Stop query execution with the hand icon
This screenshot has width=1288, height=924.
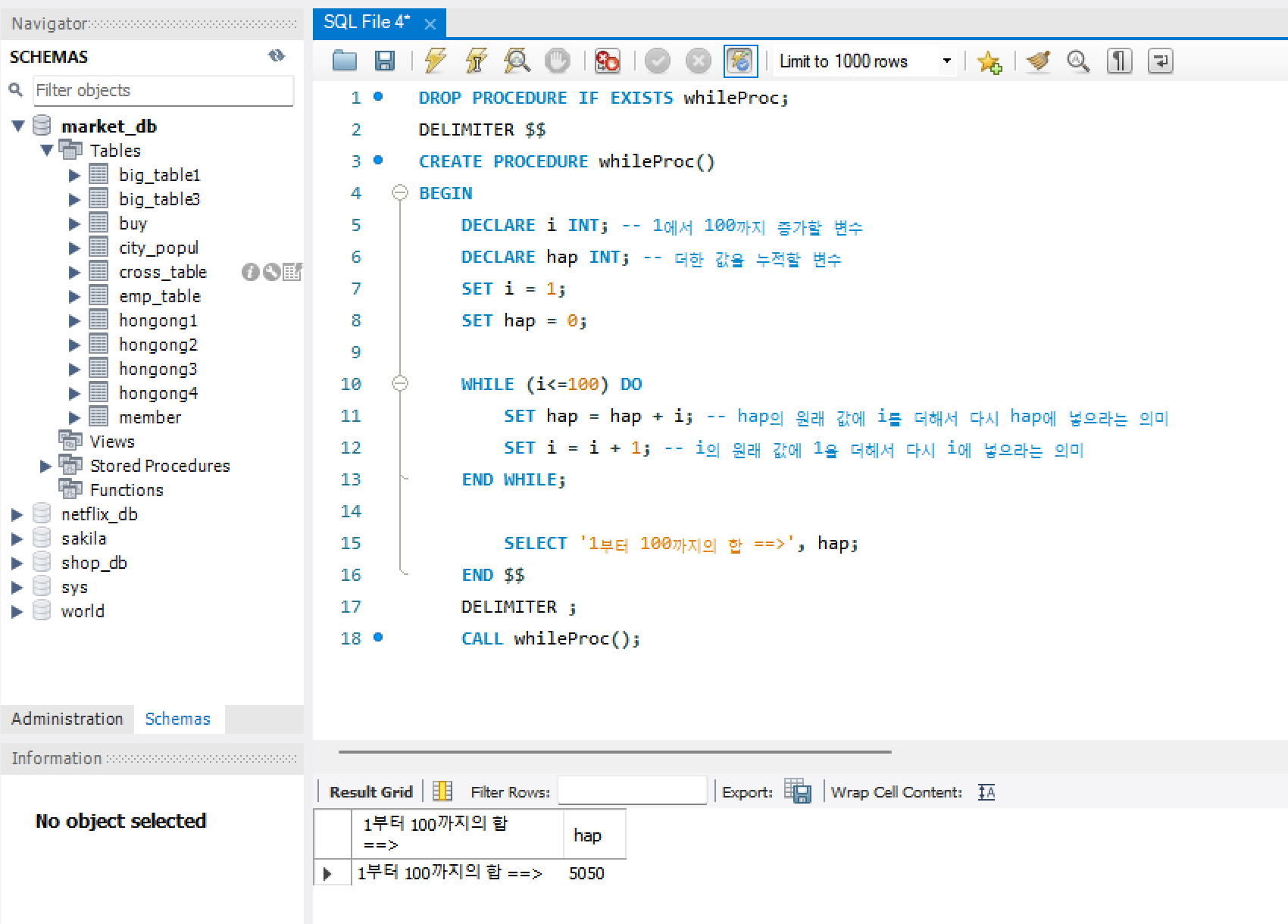[558, 61]
